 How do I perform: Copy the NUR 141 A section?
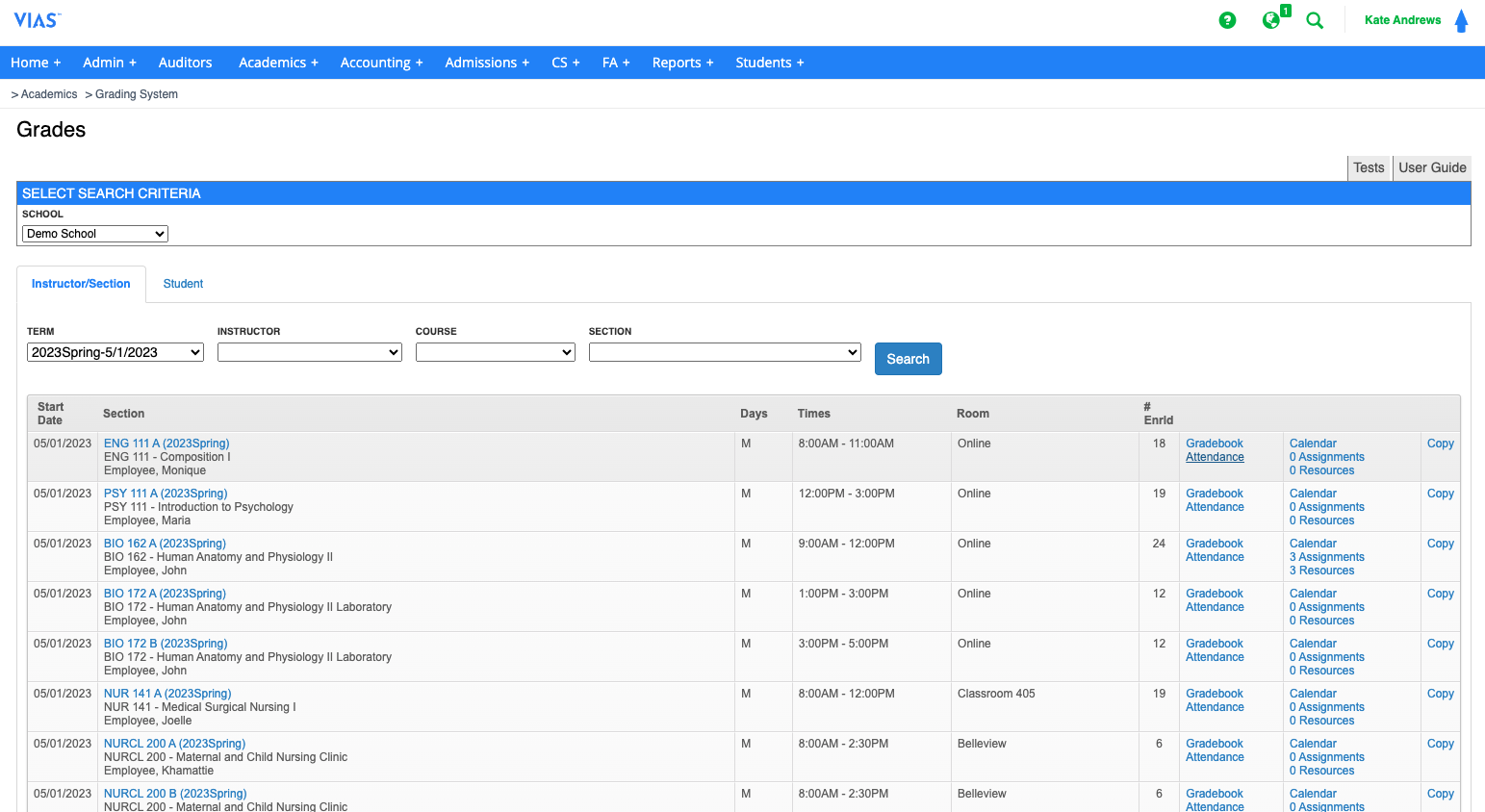(1440, 694)
